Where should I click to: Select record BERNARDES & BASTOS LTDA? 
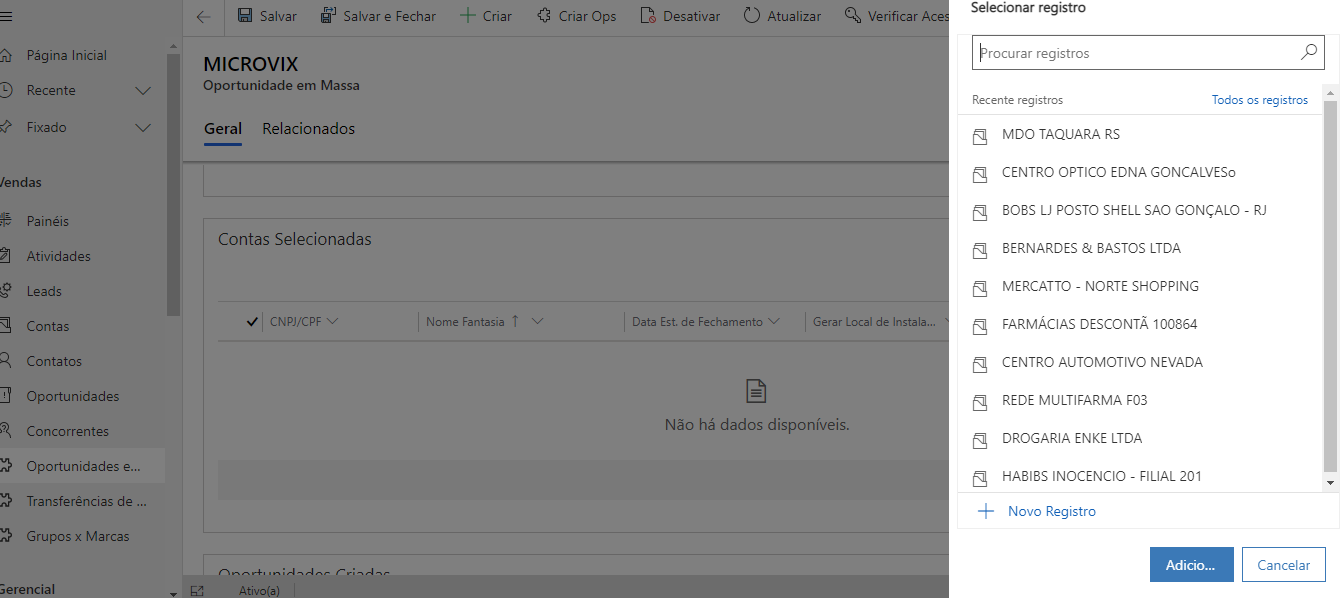tap(1140, 248)
